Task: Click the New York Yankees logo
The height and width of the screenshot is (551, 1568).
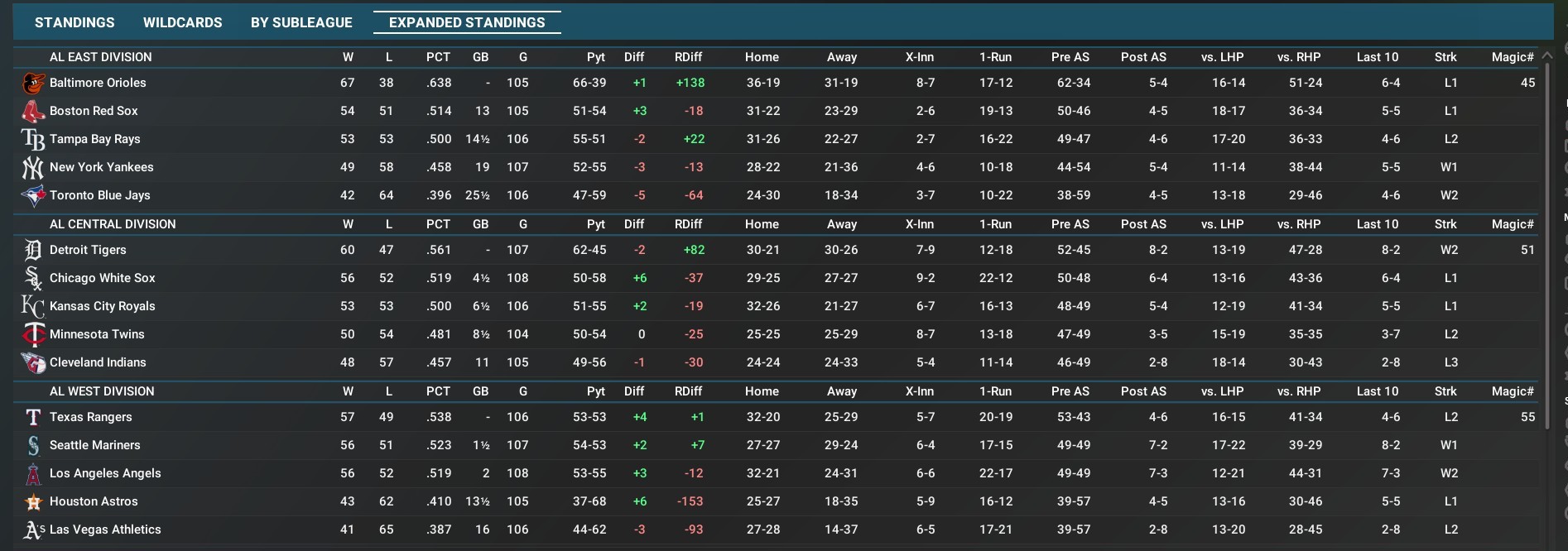Action: (33, 167)
